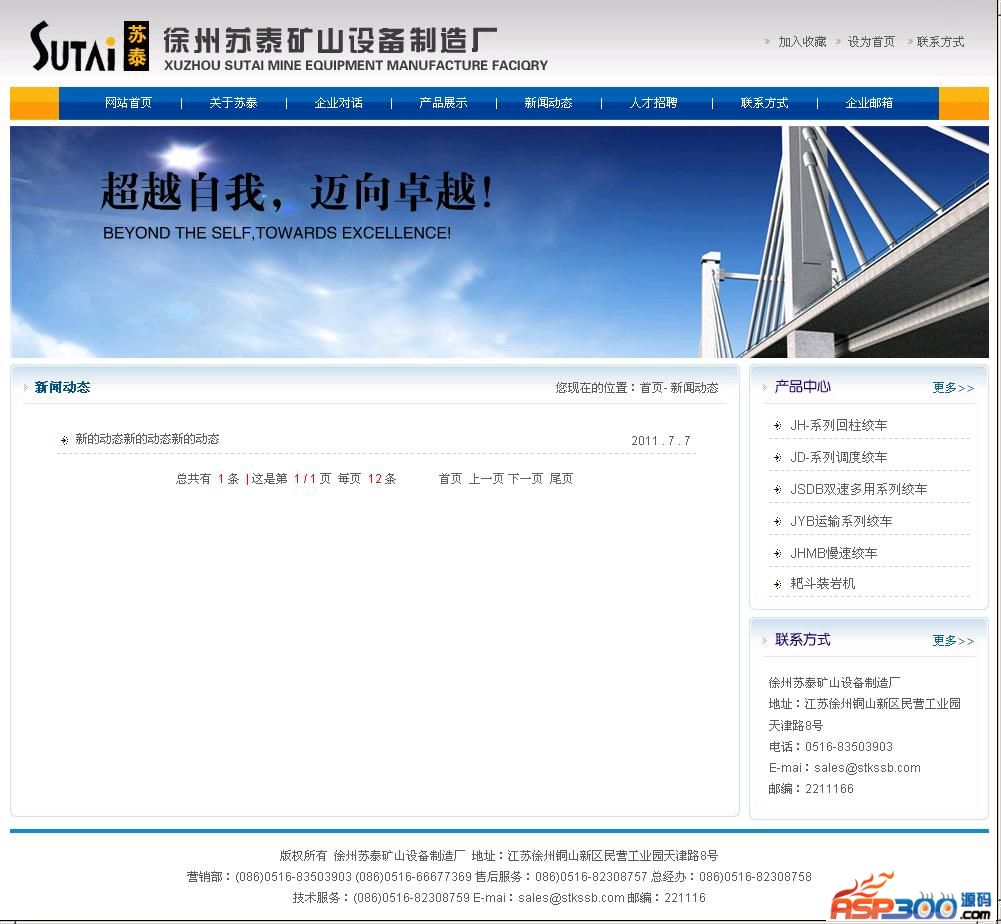1001x924 pixels.
Task: Open product JYB运输系列绞车
Action: coord(841,521)
